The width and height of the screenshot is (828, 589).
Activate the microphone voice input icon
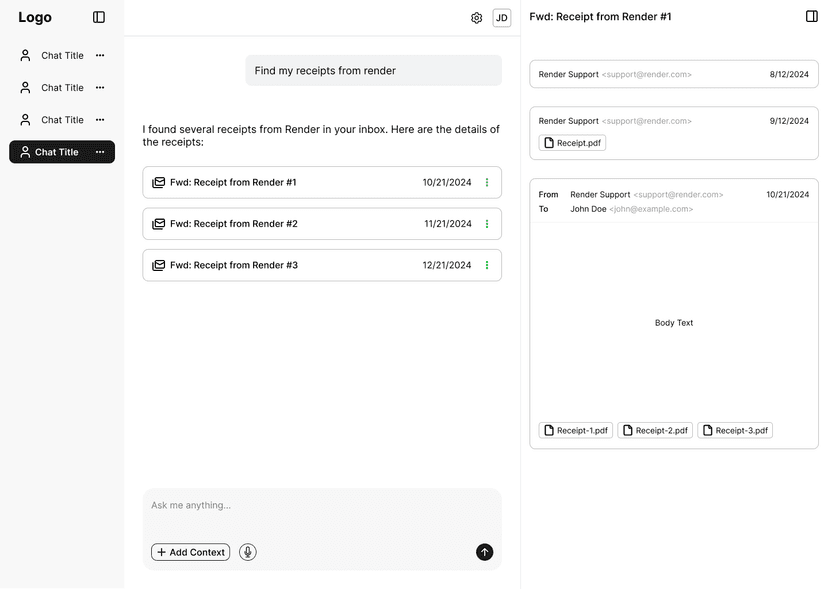click(248, 552)
